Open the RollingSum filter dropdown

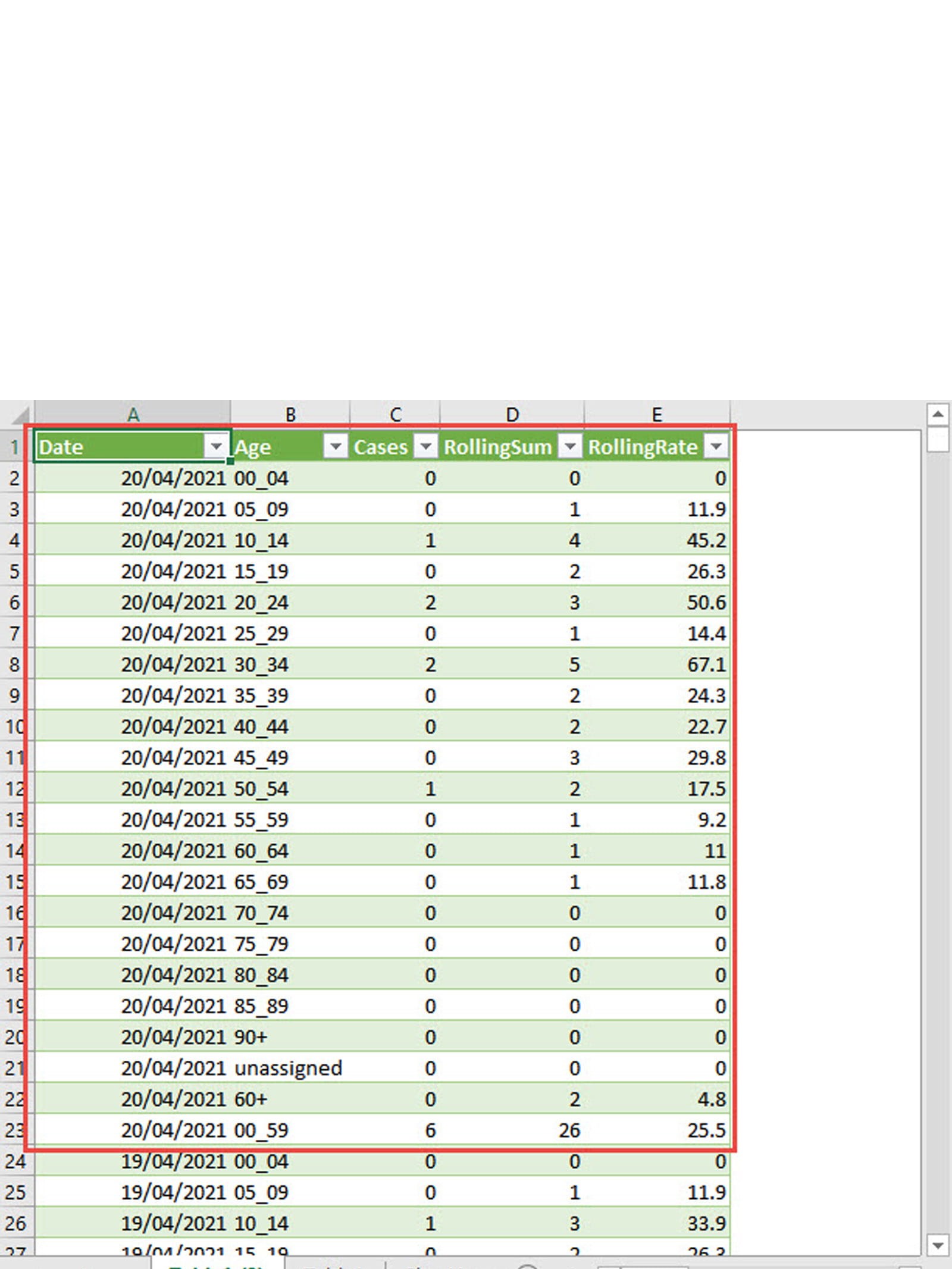pos(570,446)
